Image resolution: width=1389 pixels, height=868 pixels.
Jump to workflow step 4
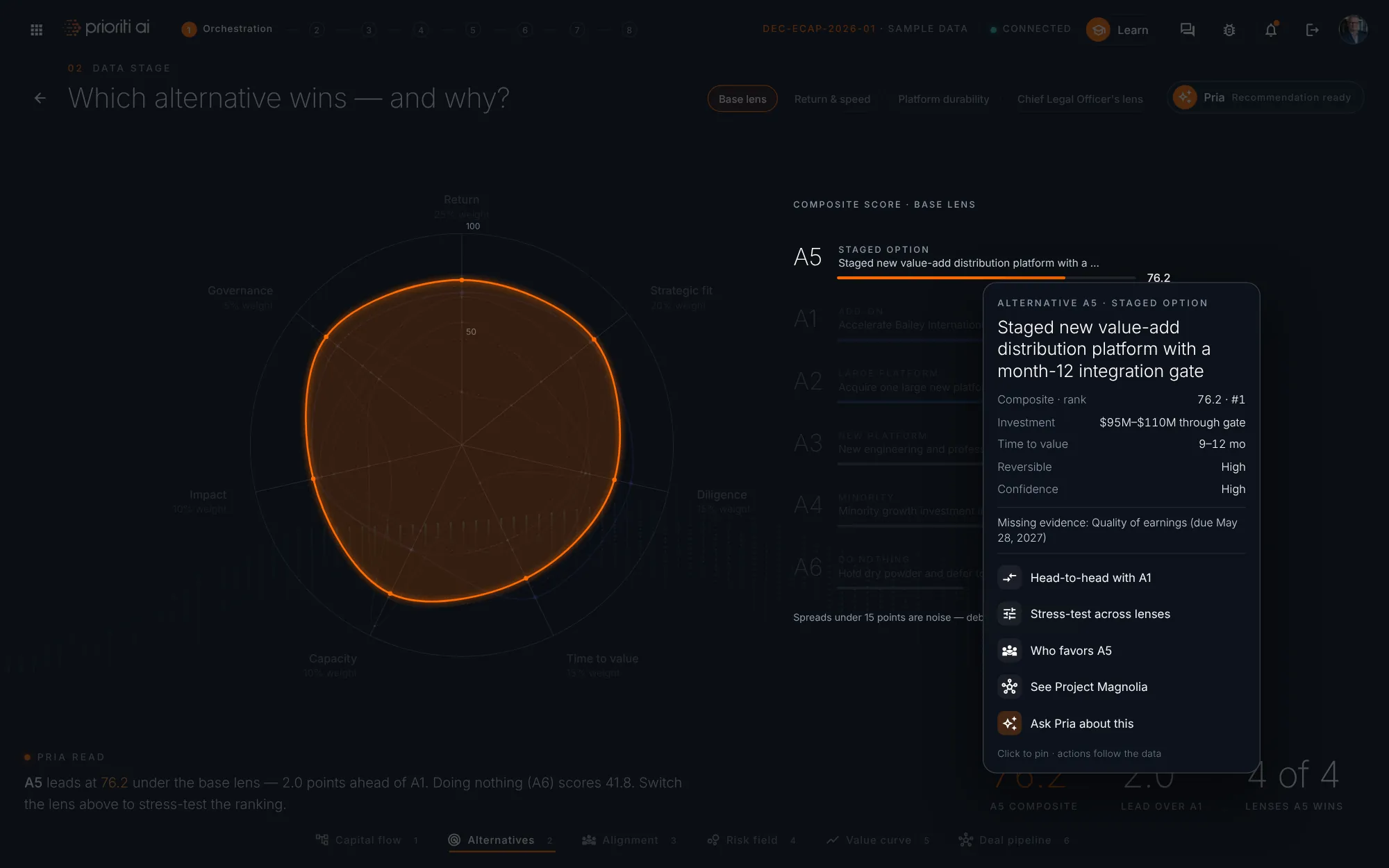click(x=421, y=30)
